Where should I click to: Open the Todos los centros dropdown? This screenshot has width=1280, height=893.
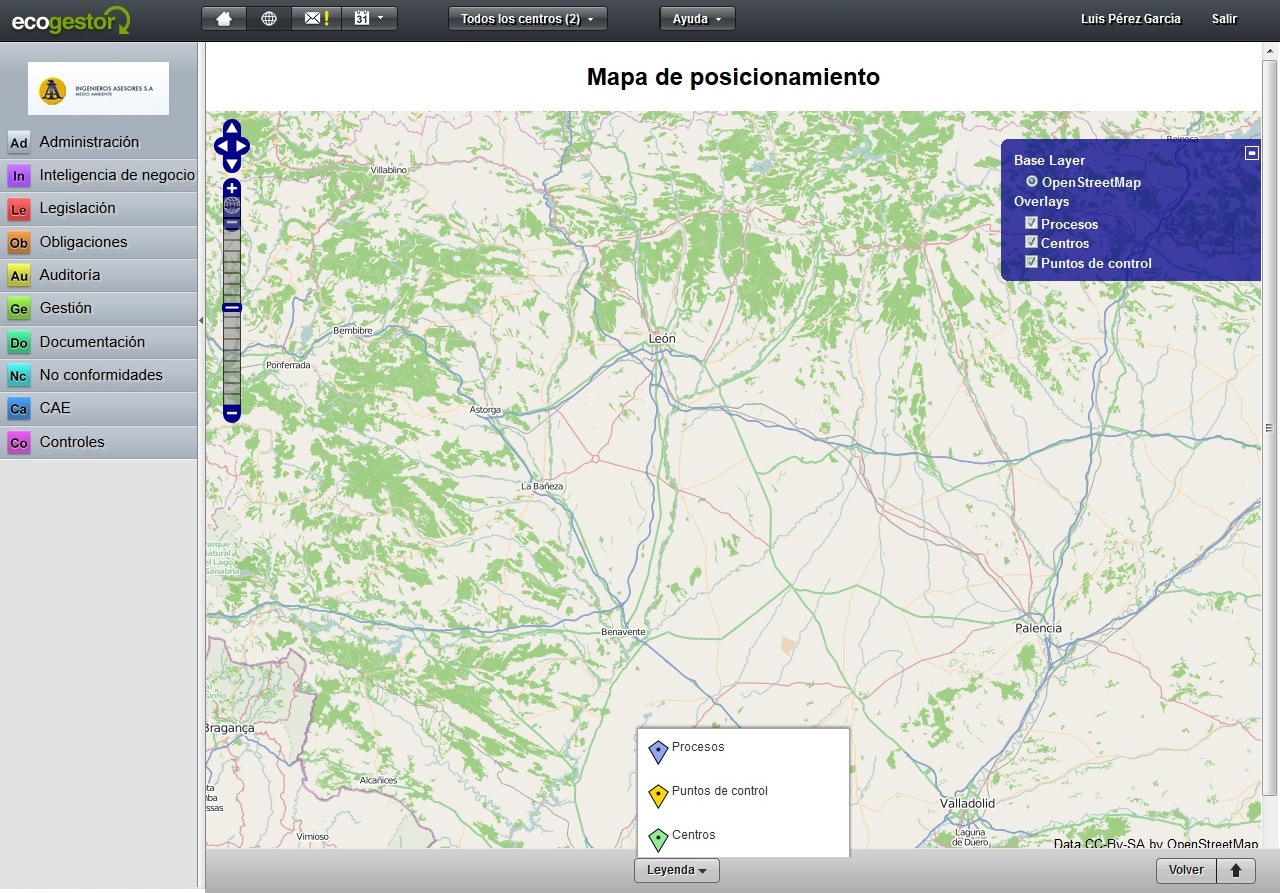[527, 17]
